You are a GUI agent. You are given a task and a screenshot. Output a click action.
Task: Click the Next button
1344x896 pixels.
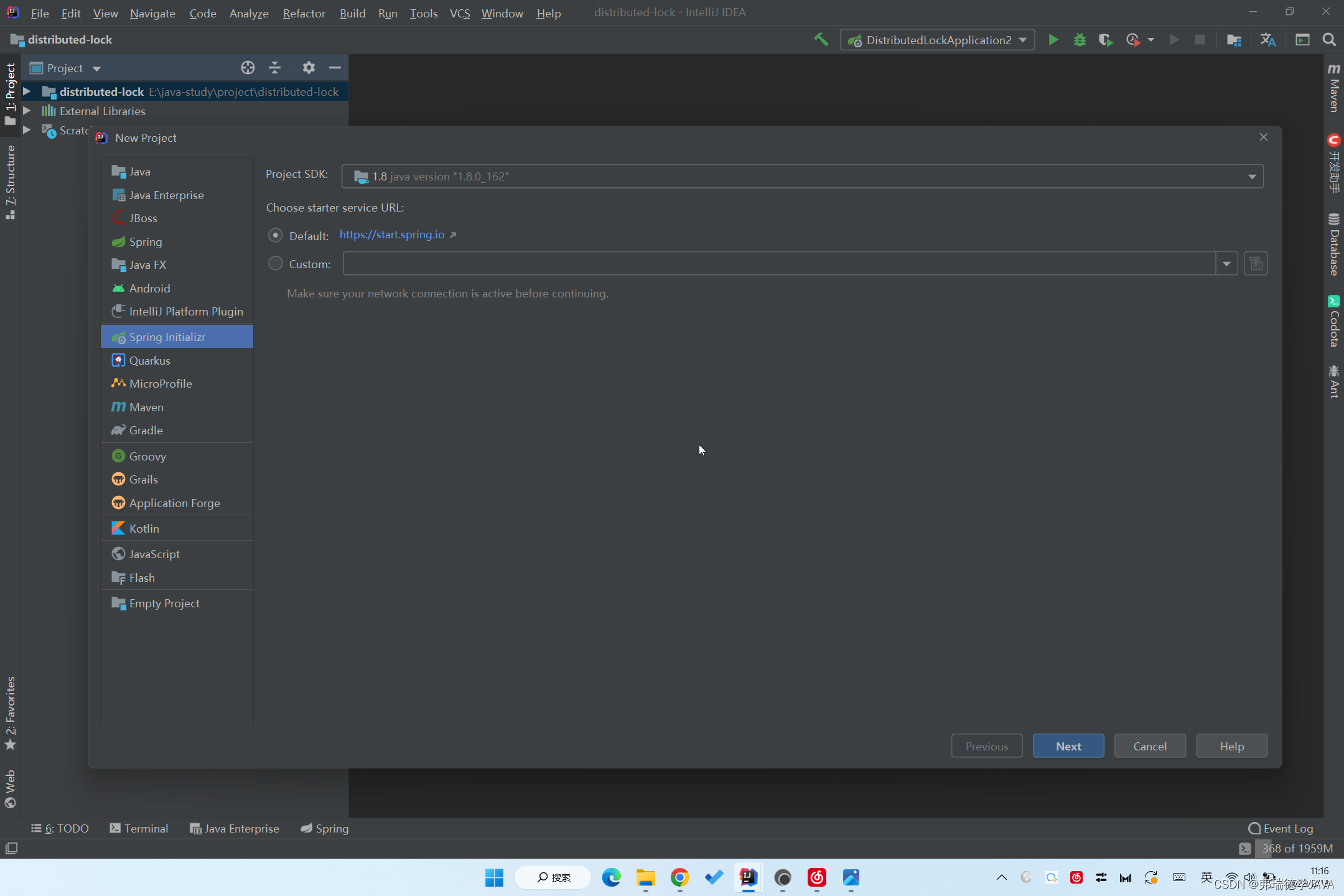[1068, 746]
